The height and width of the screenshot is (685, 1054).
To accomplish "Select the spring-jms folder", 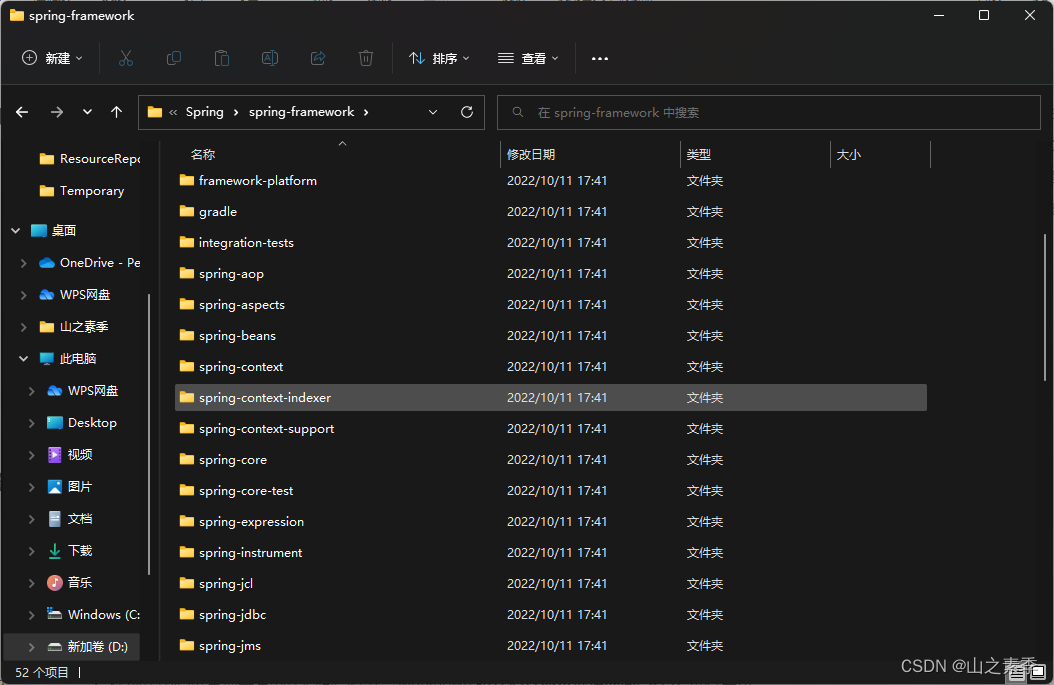I will tap(551, 645).
